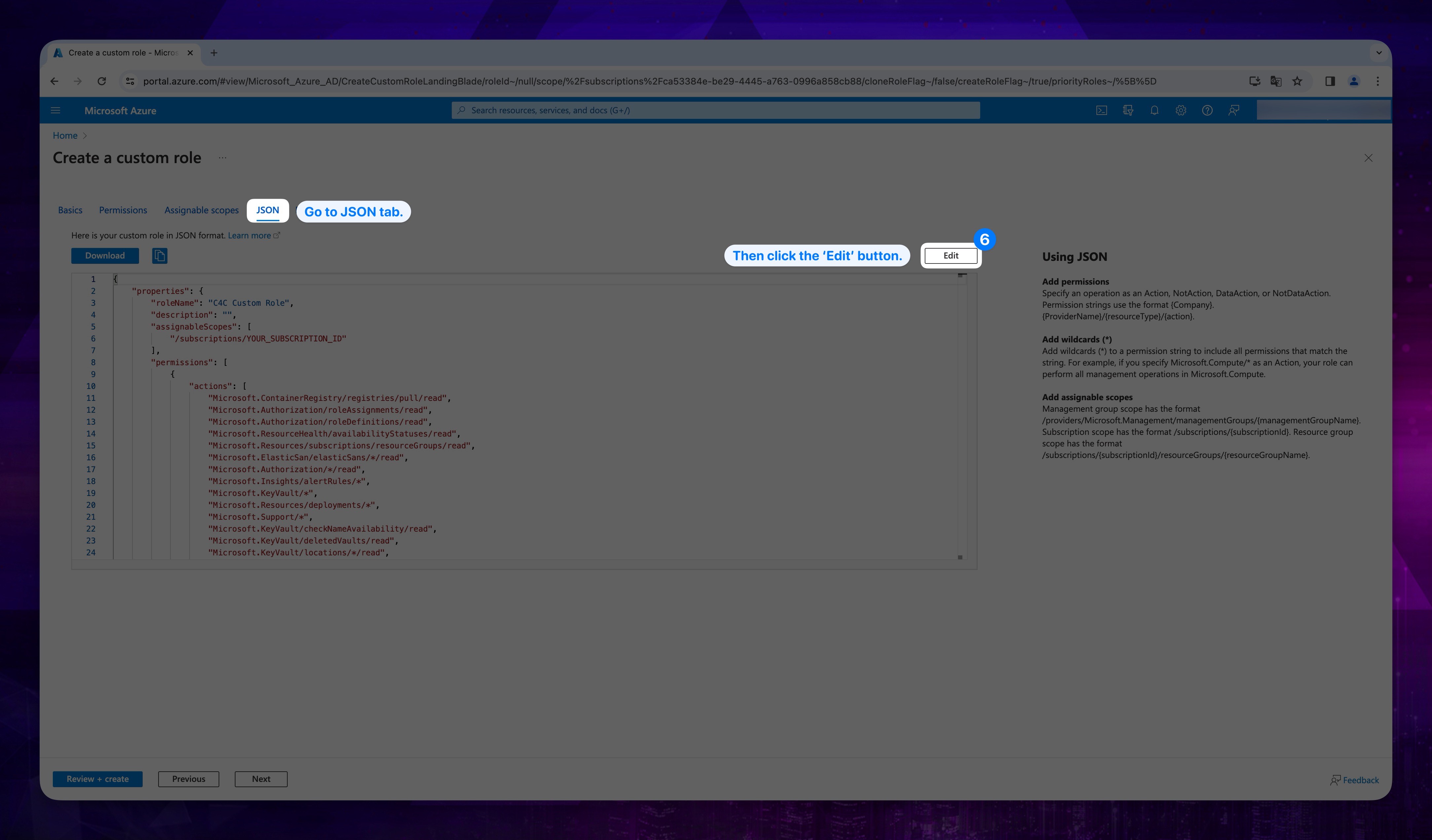The width and height of the screenshot is (1432, 840).
Task: Click the "roleName" line in JSON
Action: 222,303
